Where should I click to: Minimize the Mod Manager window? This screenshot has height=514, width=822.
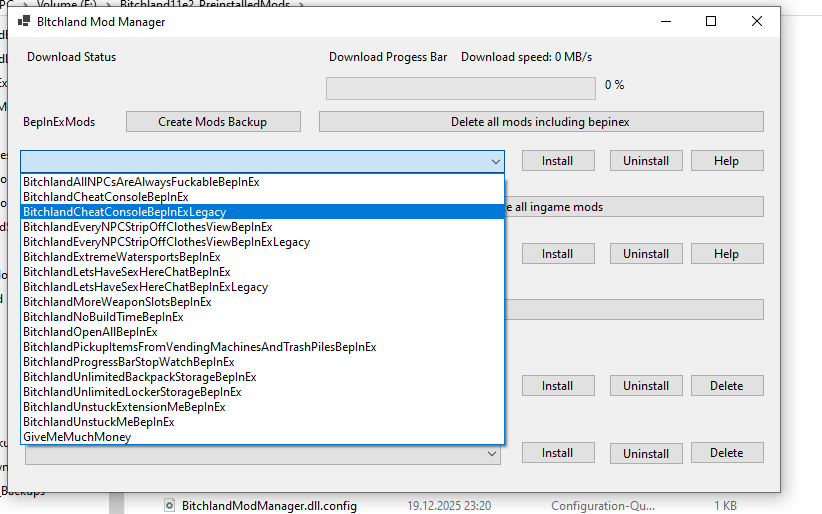666,21
